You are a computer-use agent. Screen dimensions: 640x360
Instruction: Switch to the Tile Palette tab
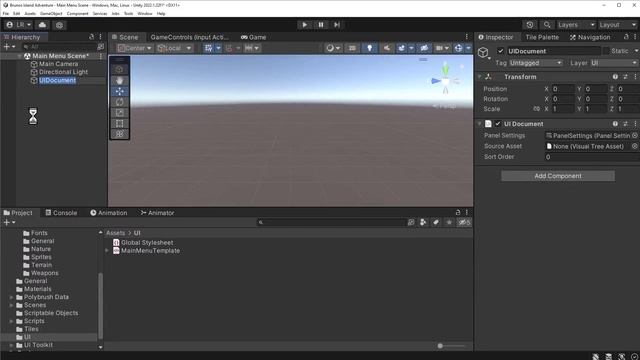[x=542, y=37]
